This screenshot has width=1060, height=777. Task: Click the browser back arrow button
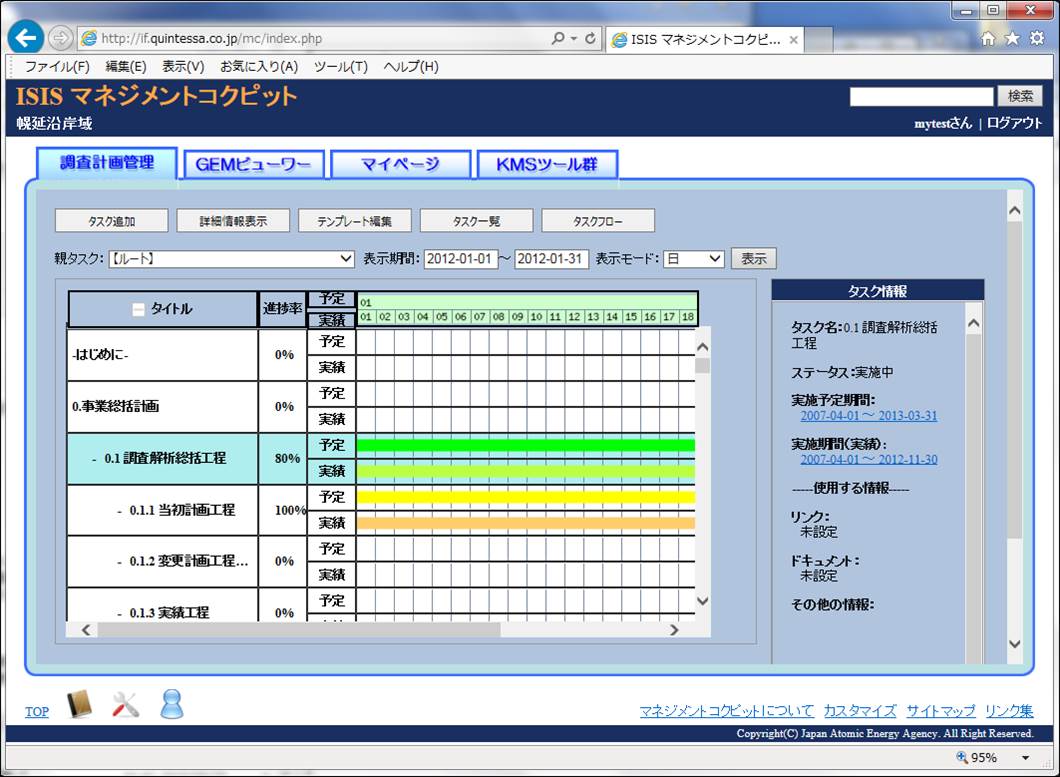coord(26,38)
